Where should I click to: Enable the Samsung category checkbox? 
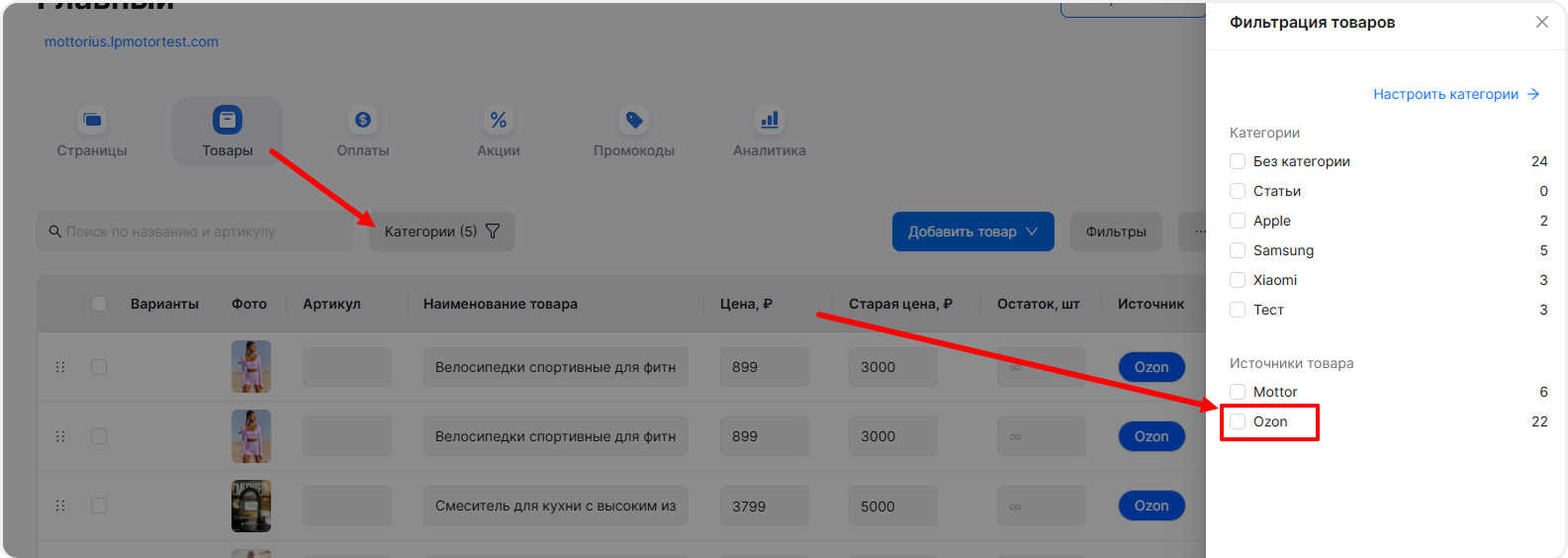(x=1238, y=250)
